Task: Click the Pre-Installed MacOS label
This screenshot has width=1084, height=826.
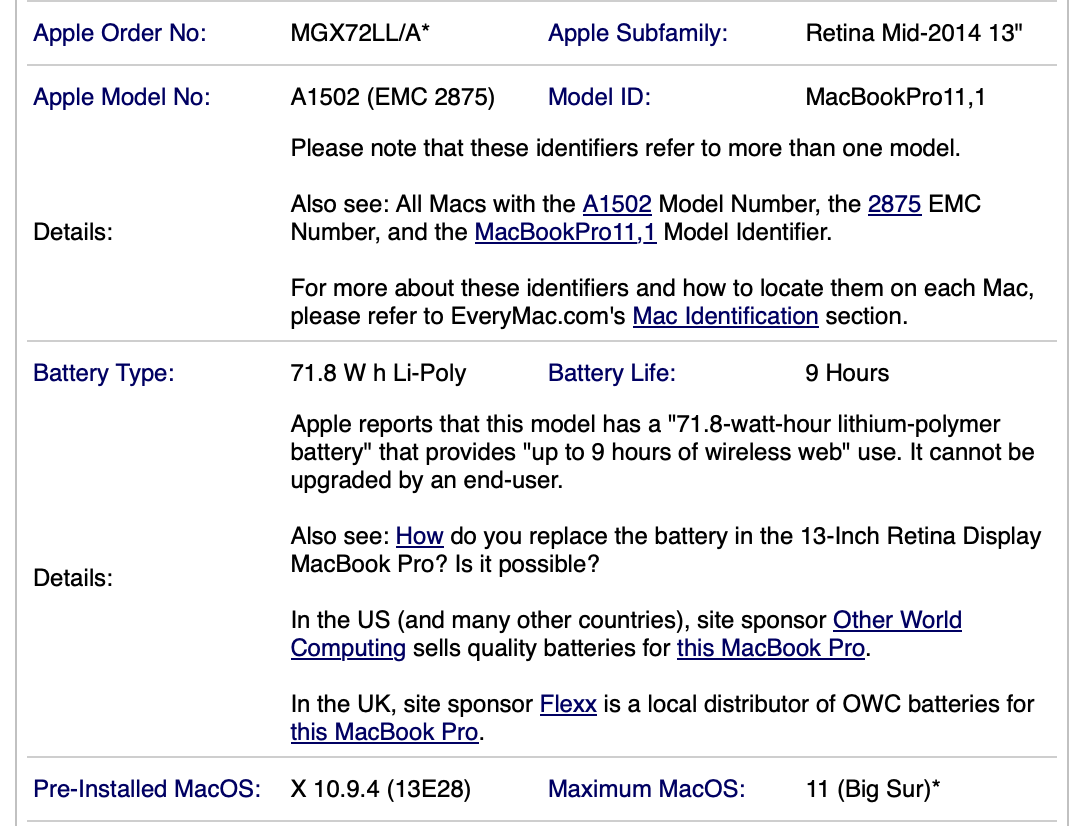Action: 147,789
